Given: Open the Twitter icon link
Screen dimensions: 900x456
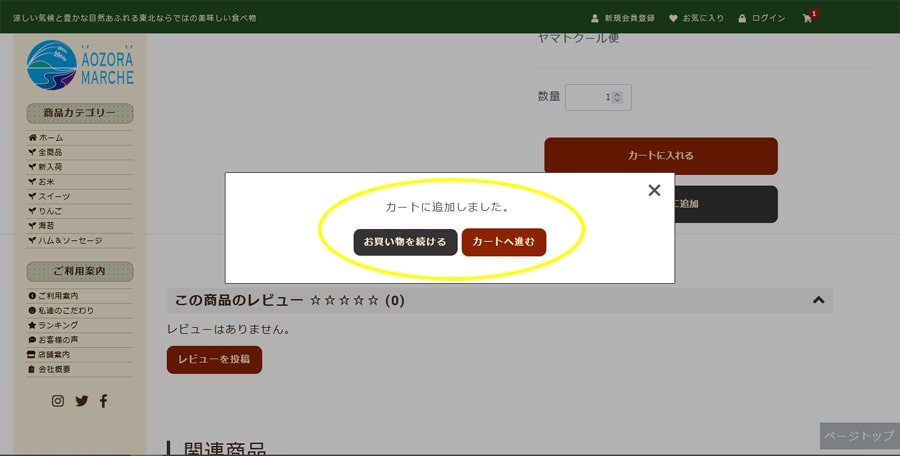Looking at the screenshot, I should click(x=81, y=401).
